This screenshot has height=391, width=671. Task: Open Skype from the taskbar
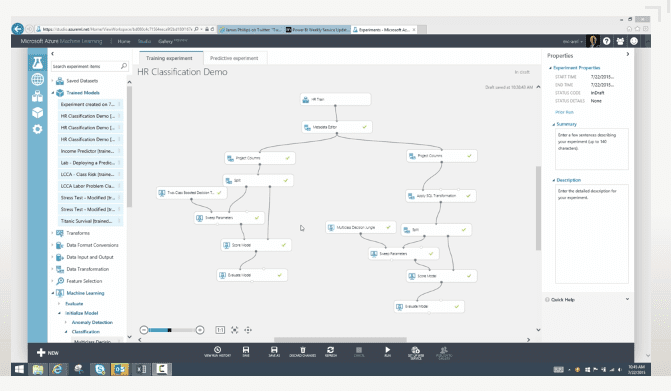(x=100, y=369)
